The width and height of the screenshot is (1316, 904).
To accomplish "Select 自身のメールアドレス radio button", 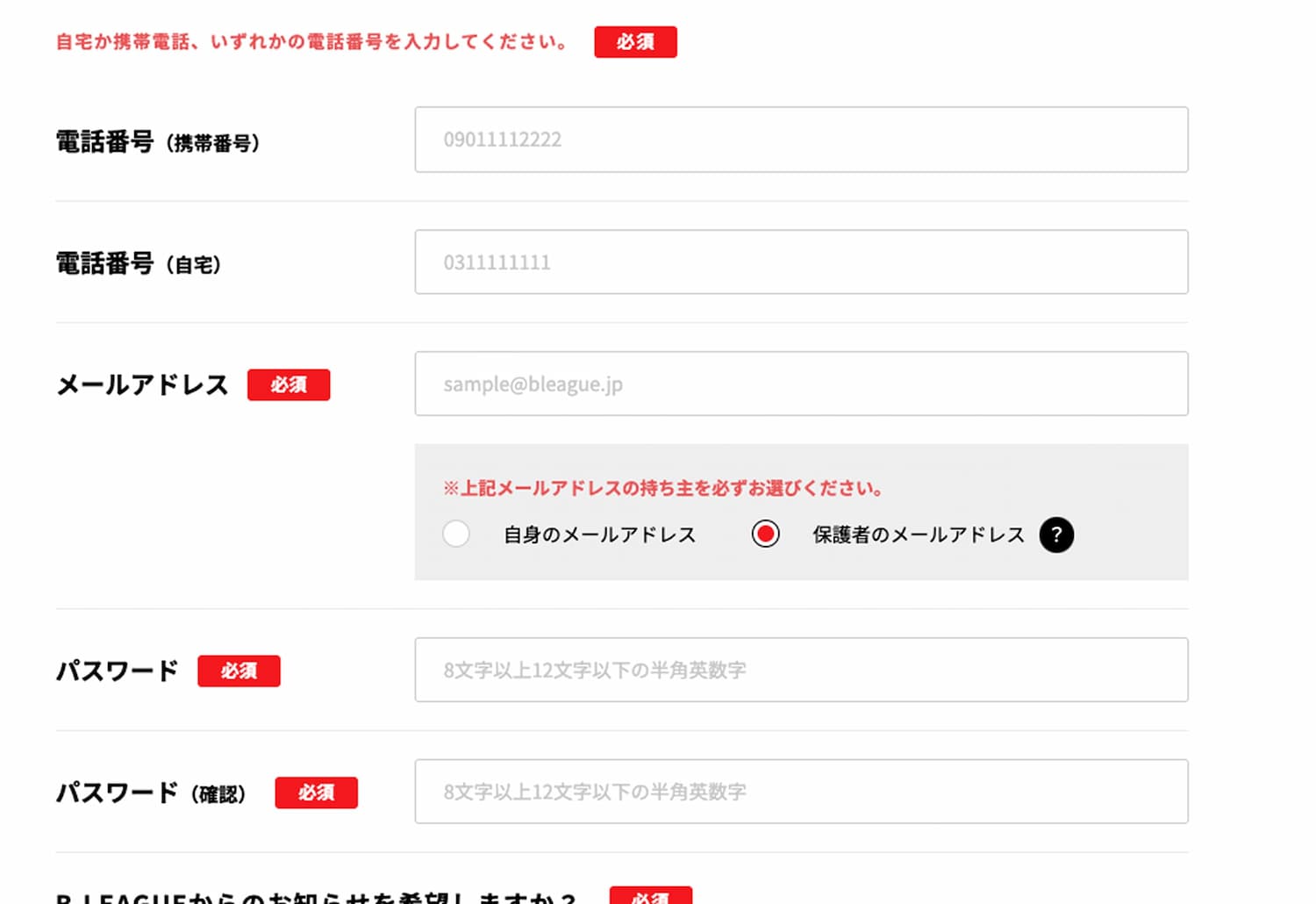I will click(456, 534).
